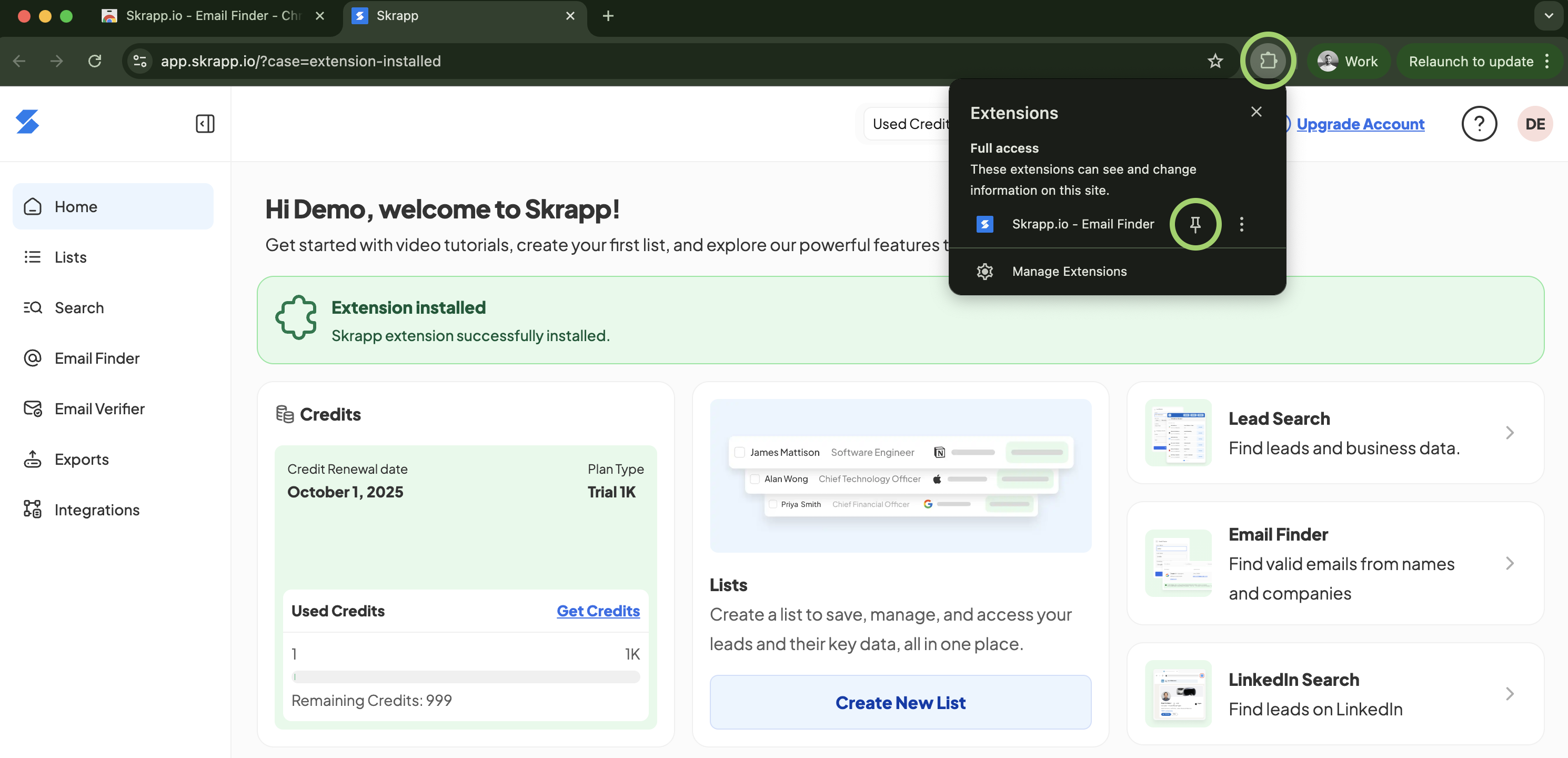Open more options for Skrapp.io extension
Screen dimensions: 1568x758
point(1242,224)
